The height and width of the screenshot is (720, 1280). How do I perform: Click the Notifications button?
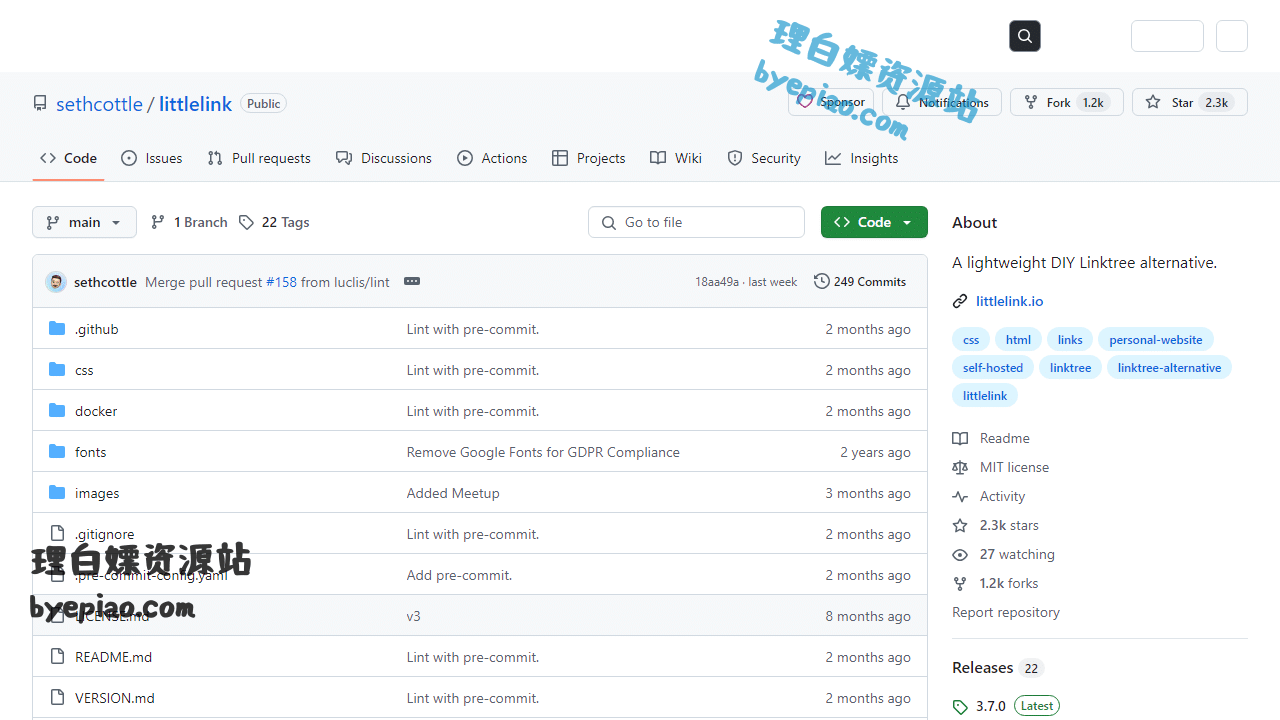tap(942, 102)
